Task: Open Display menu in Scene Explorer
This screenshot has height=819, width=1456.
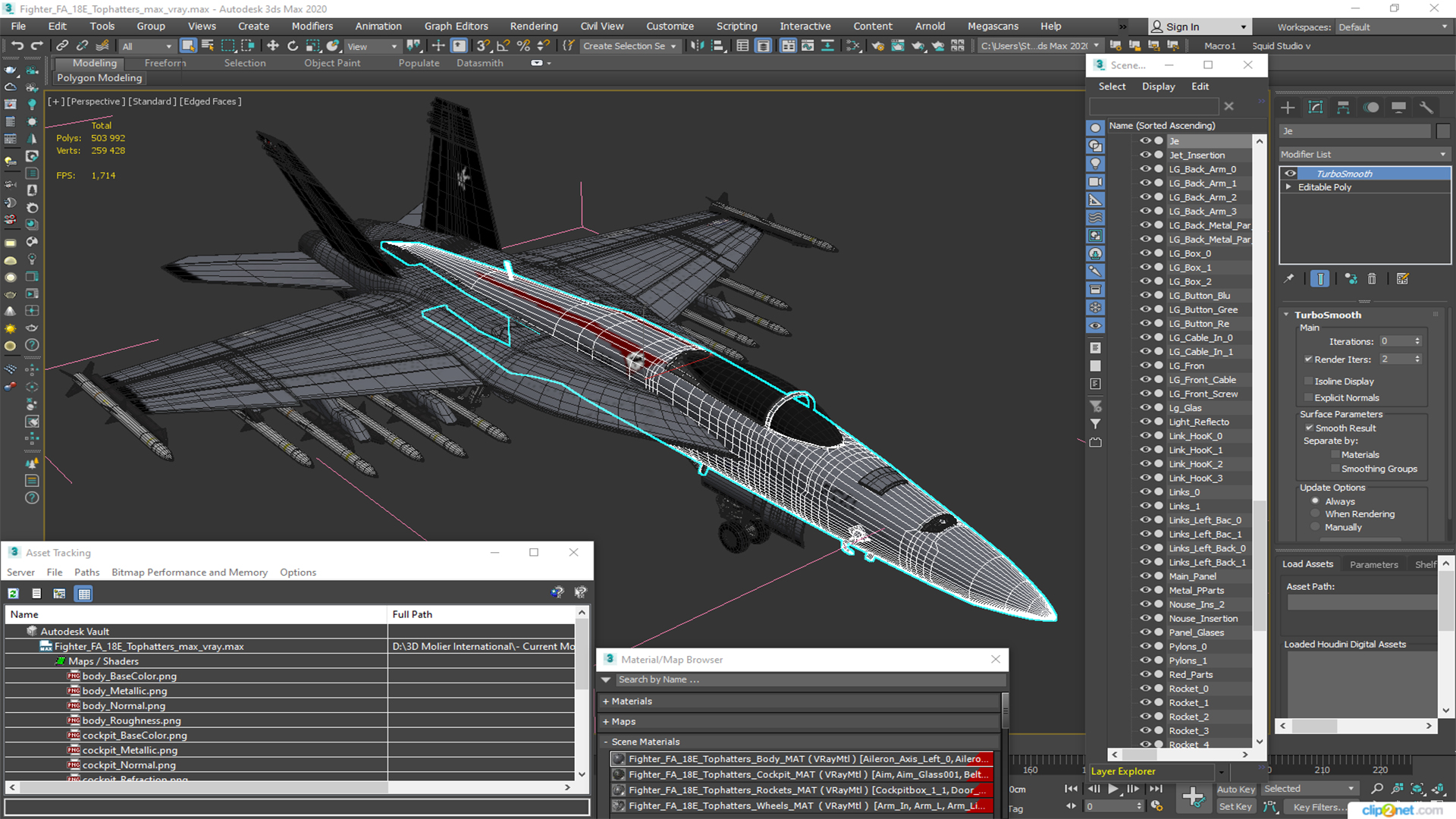Action: pyautogui.click(x=1158, y=86)
